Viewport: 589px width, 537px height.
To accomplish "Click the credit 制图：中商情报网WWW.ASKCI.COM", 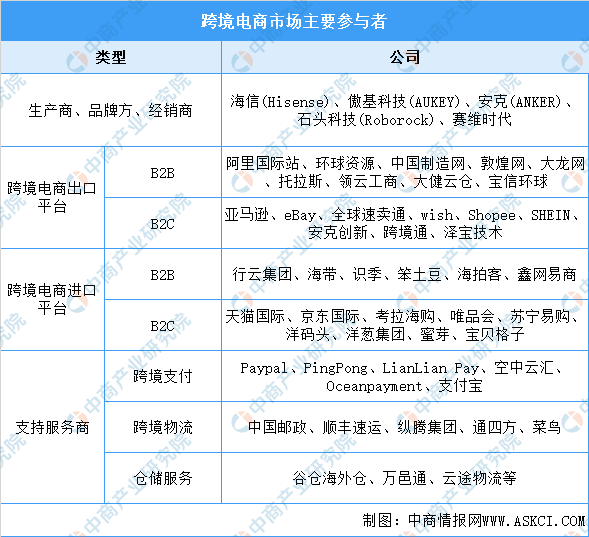I will tap(474, 520).
